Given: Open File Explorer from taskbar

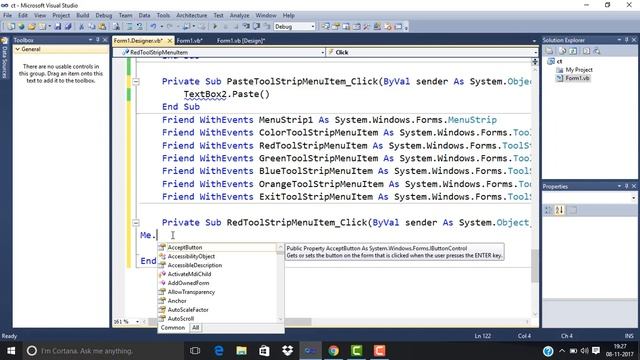Looking at the screenshot, I should click(x=241, y=351).
